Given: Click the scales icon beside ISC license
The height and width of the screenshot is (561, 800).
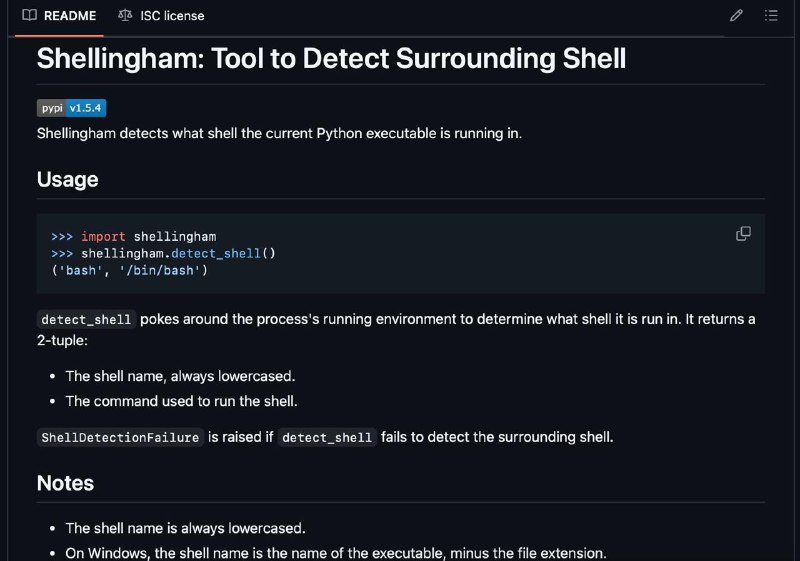Looking at the screenshot, I should point(125,15).
